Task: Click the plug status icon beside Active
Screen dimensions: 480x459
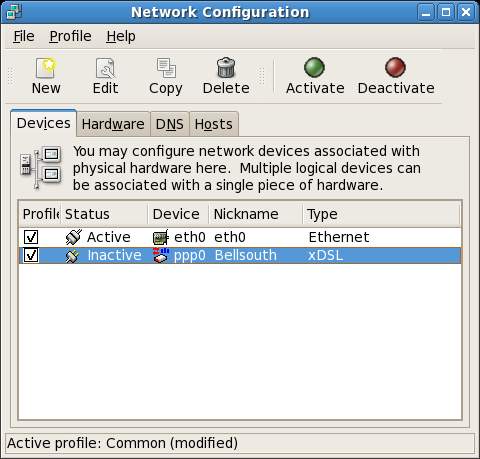Action: (73, 237)
